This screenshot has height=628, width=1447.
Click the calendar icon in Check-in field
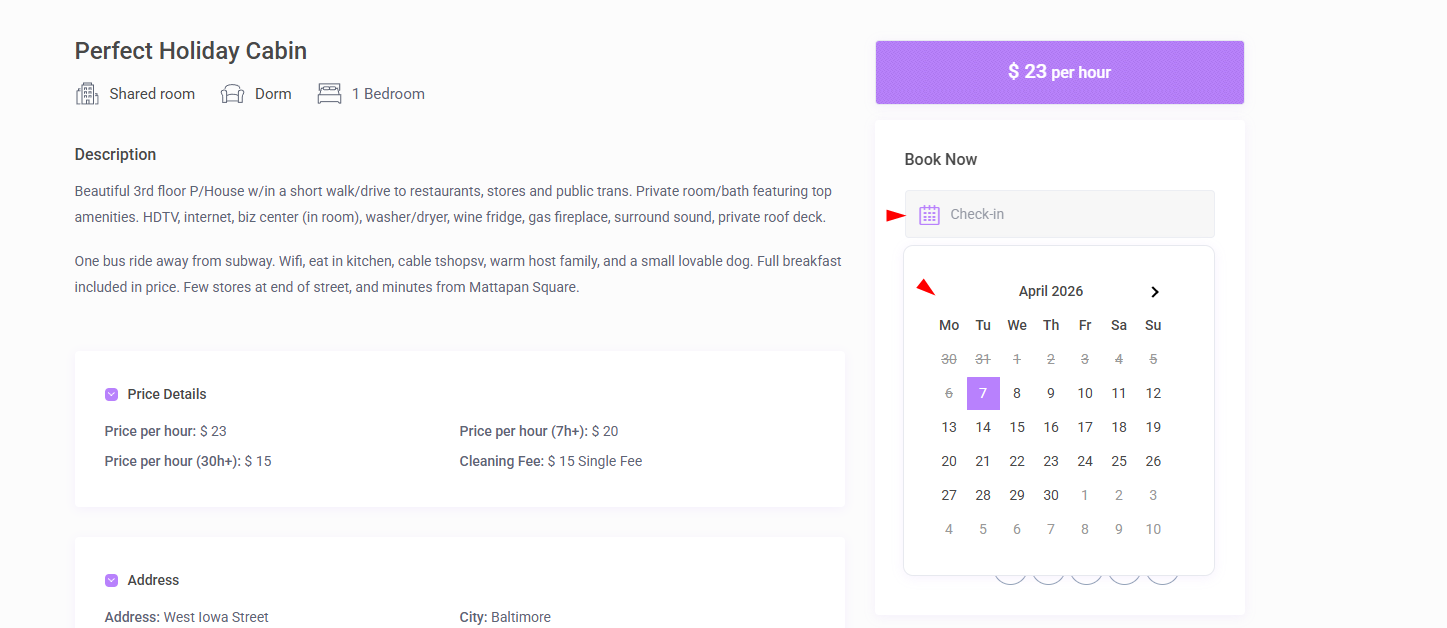929,214
